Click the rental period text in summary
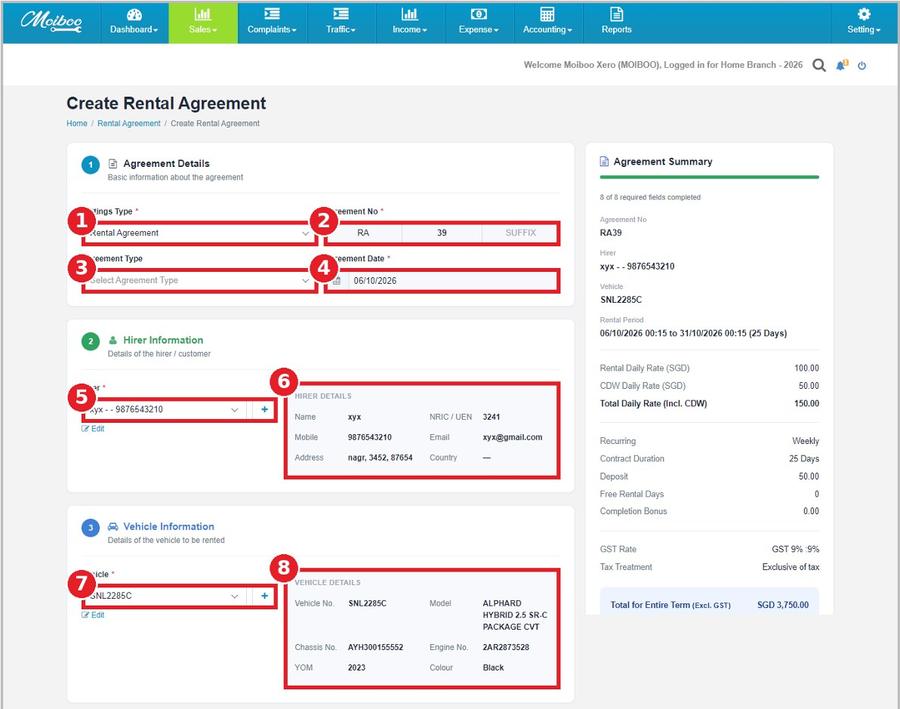The height and width of the screenshot is (709, 900). point(693,334)
